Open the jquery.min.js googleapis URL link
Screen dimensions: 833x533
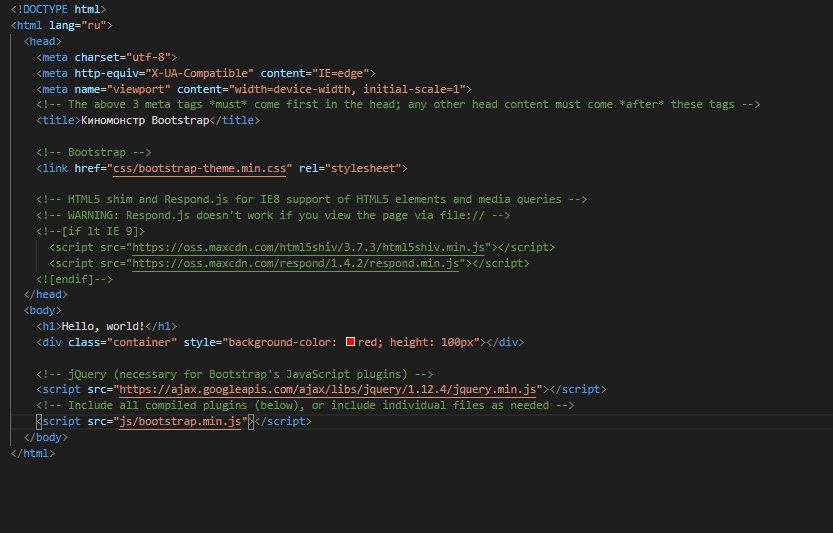[x=328, y=390]
